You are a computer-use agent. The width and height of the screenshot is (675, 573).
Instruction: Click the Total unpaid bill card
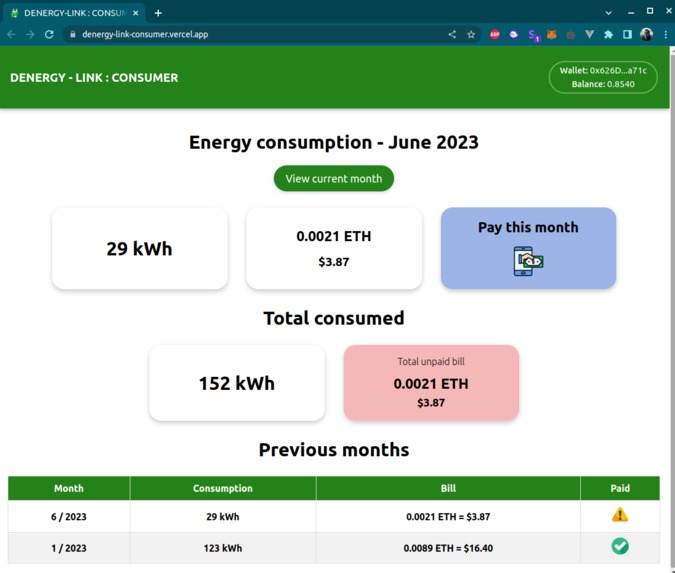pos(431,383)
